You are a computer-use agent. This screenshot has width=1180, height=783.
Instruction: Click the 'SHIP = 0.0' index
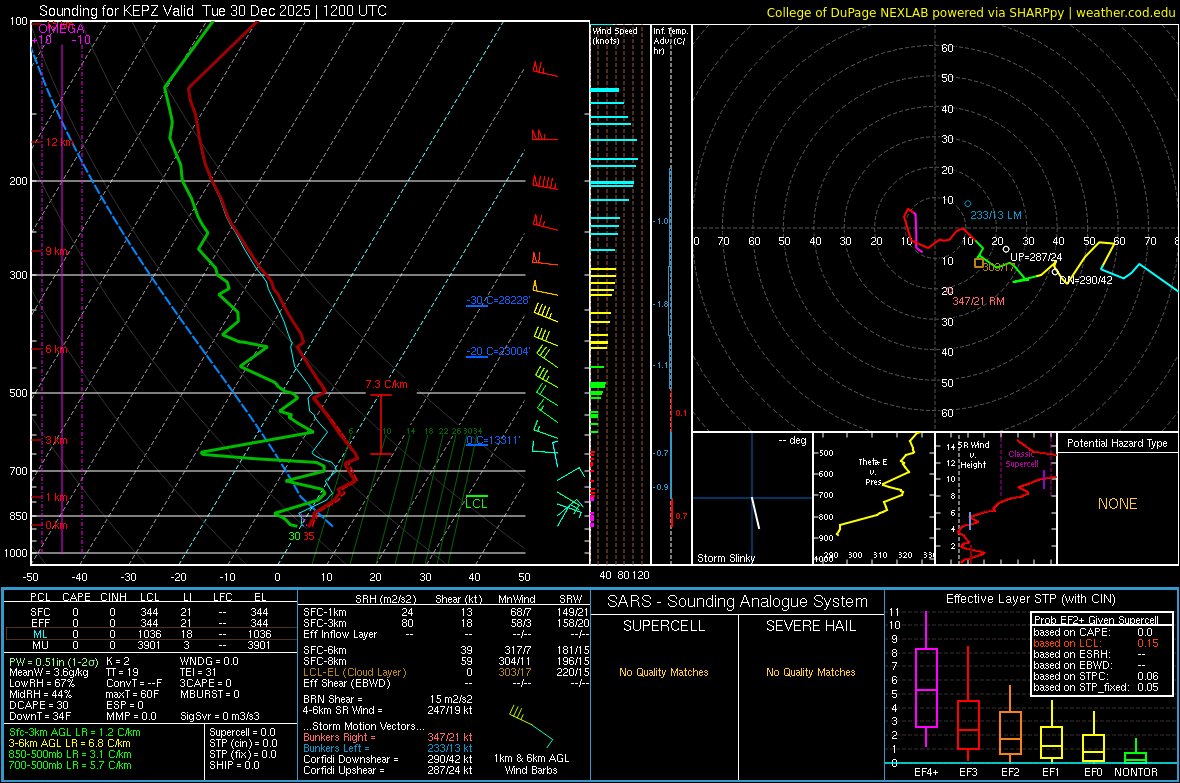pyautogui.click(x=234, y=765)
